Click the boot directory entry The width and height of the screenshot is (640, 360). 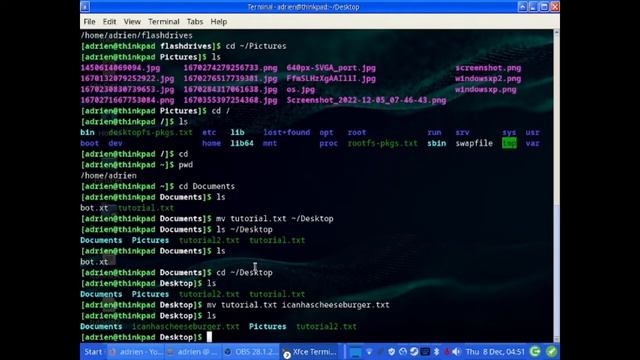pyautogui.click(x=90, y=143)
